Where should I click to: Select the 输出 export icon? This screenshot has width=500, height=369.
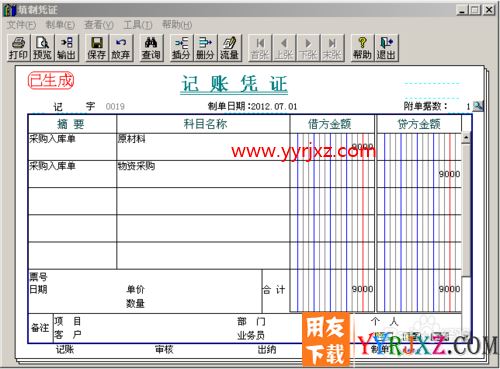click(x=66, y=48)
